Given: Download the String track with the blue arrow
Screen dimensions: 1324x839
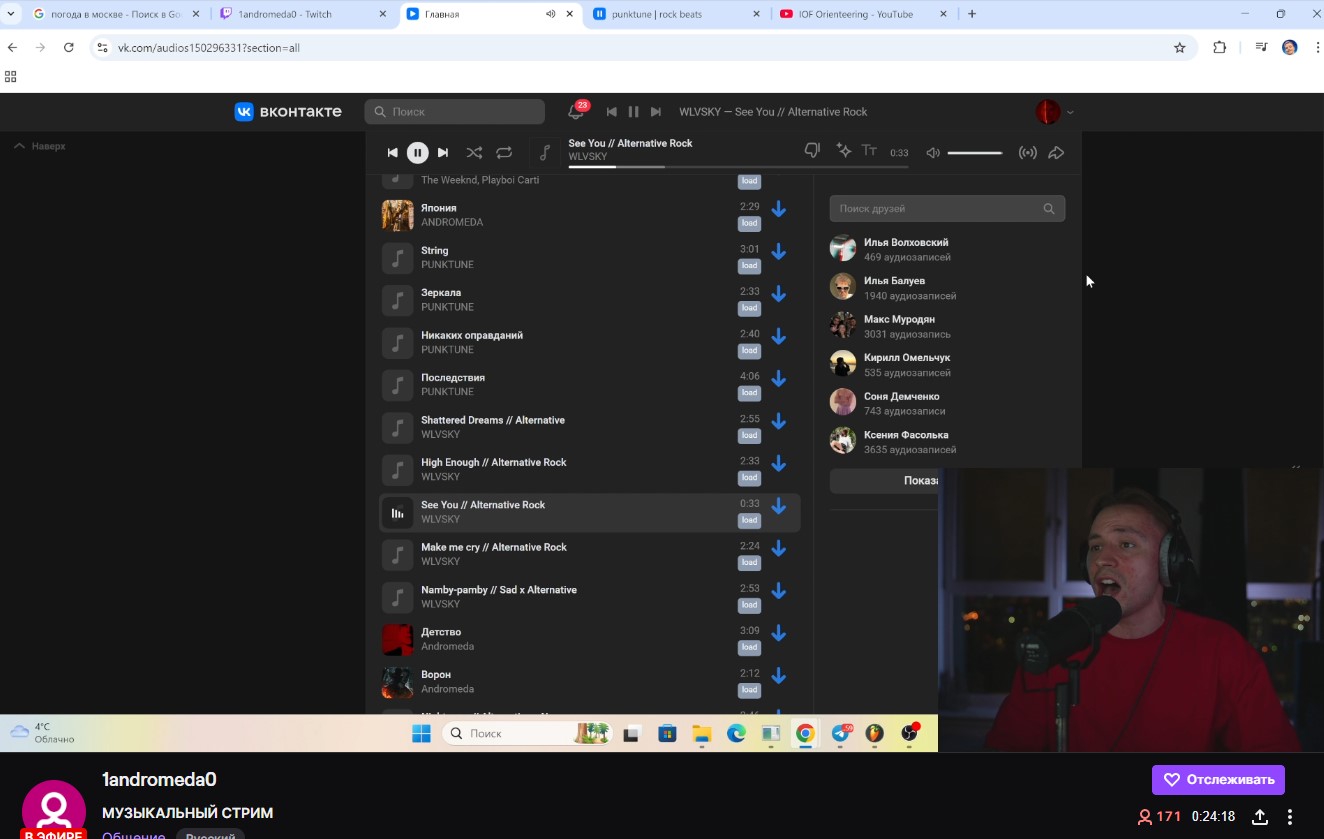Looking at the screenshot, I should coord(779,252).
